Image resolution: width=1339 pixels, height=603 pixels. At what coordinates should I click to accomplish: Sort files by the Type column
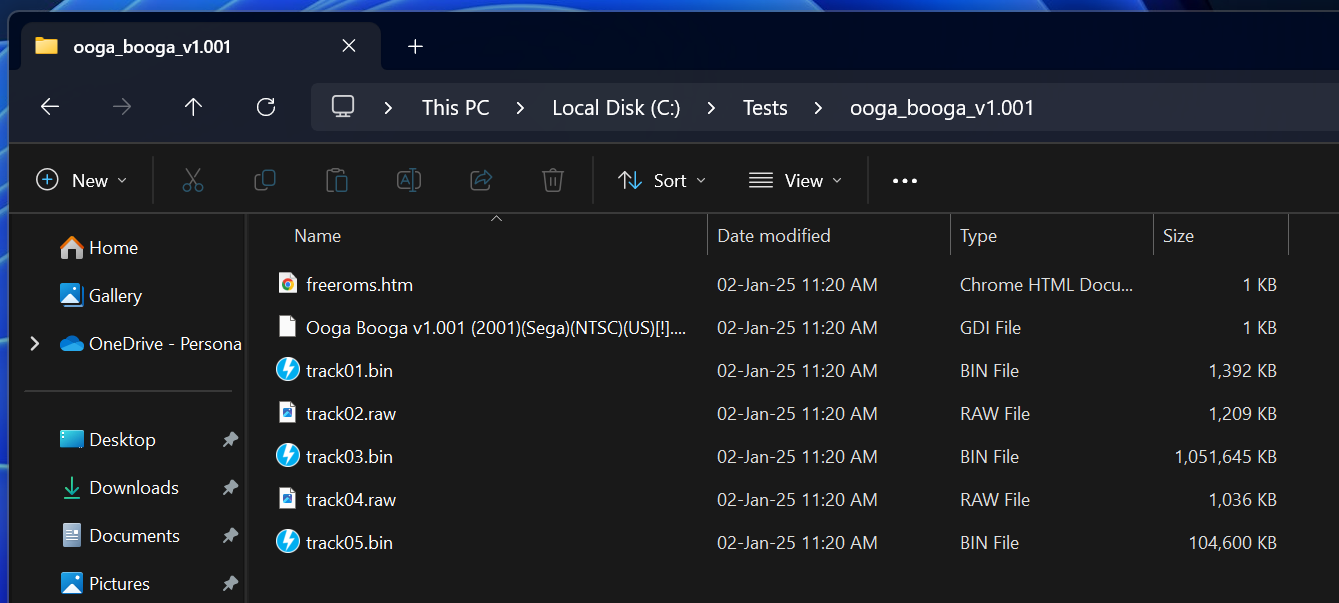click(x=978, y=236)
